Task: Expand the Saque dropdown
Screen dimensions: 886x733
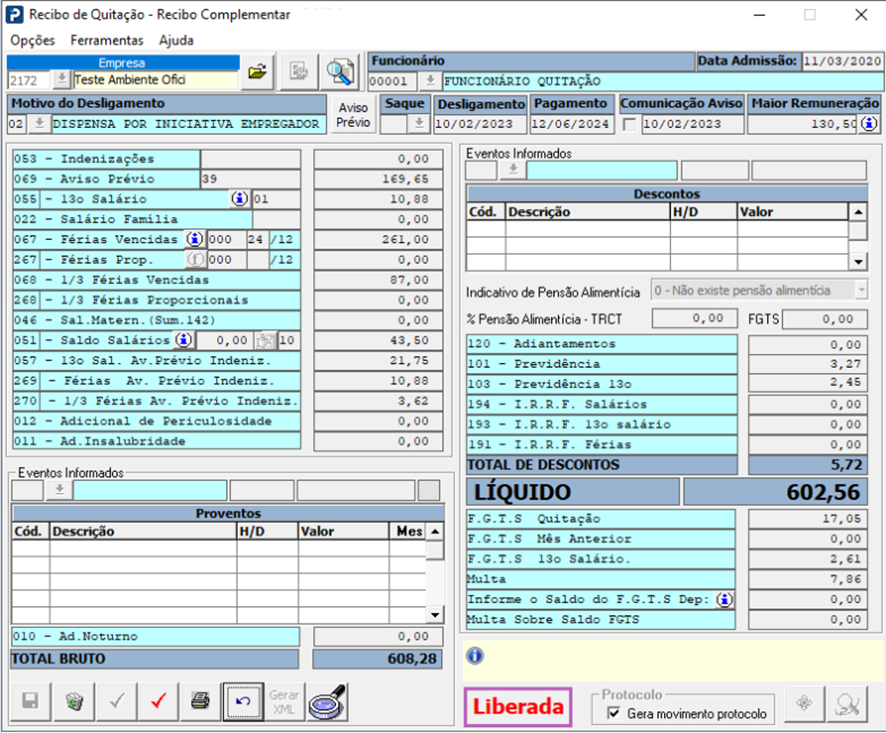Action: (418, 124)
